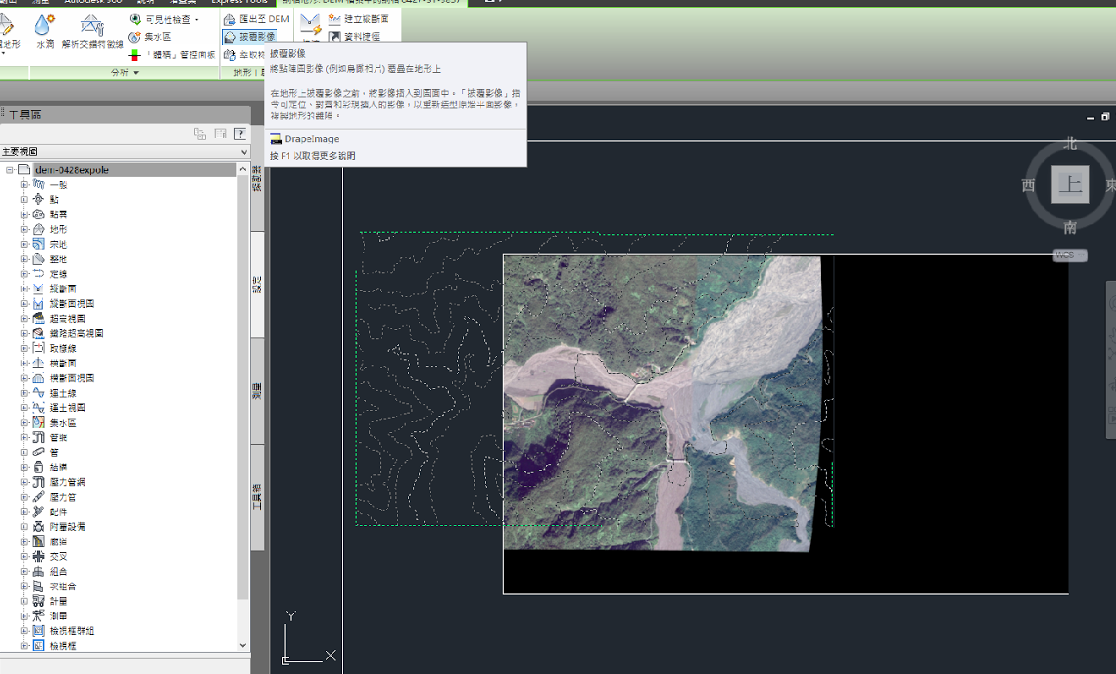Click West (西) on ViewCube compass
1116x674 pixels.
click(x=1028, y=185)
